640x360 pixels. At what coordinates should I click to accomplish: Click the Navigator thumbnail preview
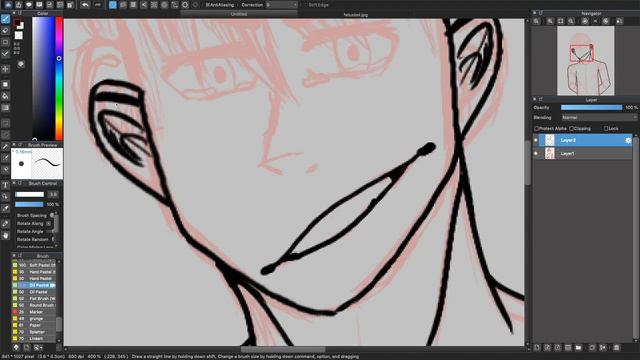point(586,61)
